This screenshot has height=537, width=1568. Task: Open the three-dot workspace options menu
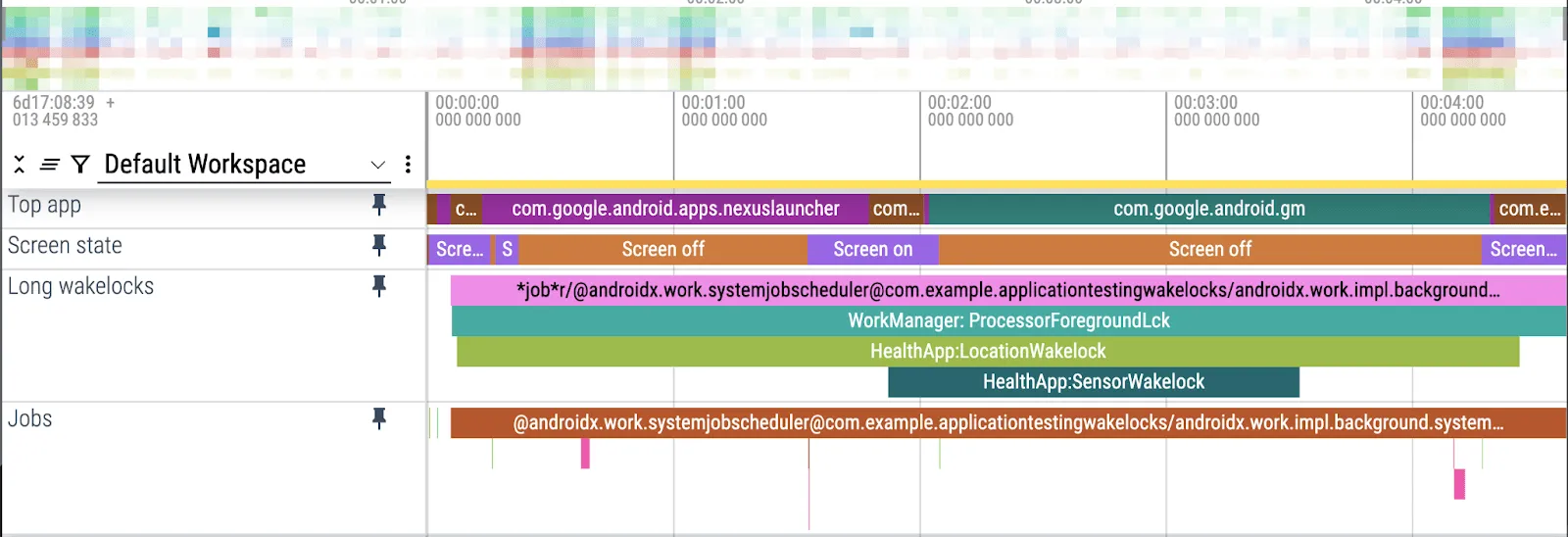coord(408,164)
